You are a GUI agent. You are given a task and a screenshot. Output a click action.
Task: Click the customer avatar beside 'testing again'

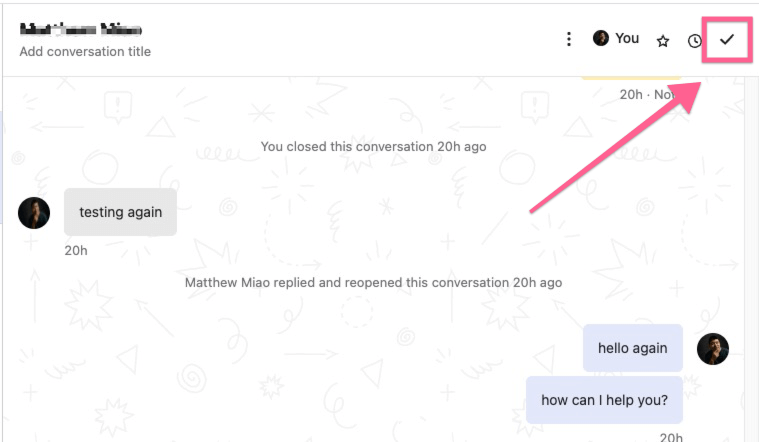pos(34,212)
